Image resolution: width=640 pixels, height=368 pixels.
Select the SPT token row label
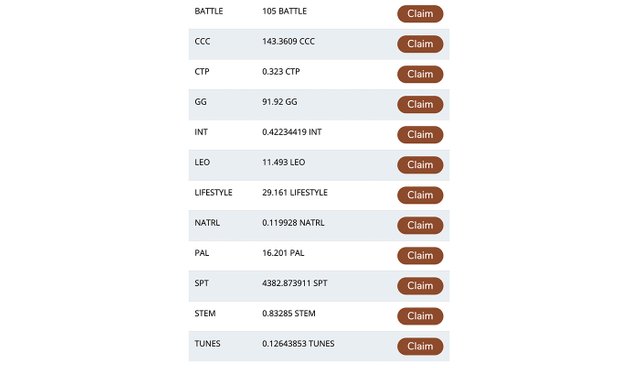[x=201, y=283]
